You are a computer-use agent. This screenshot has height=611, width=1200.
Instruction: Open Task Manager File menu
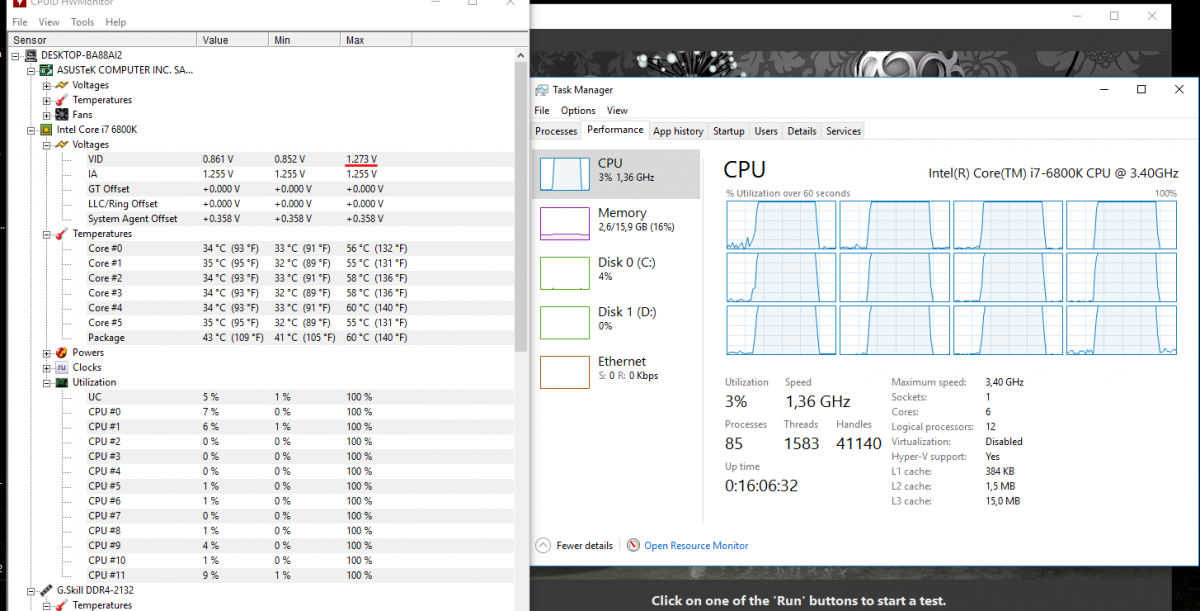tap(542, 111)
